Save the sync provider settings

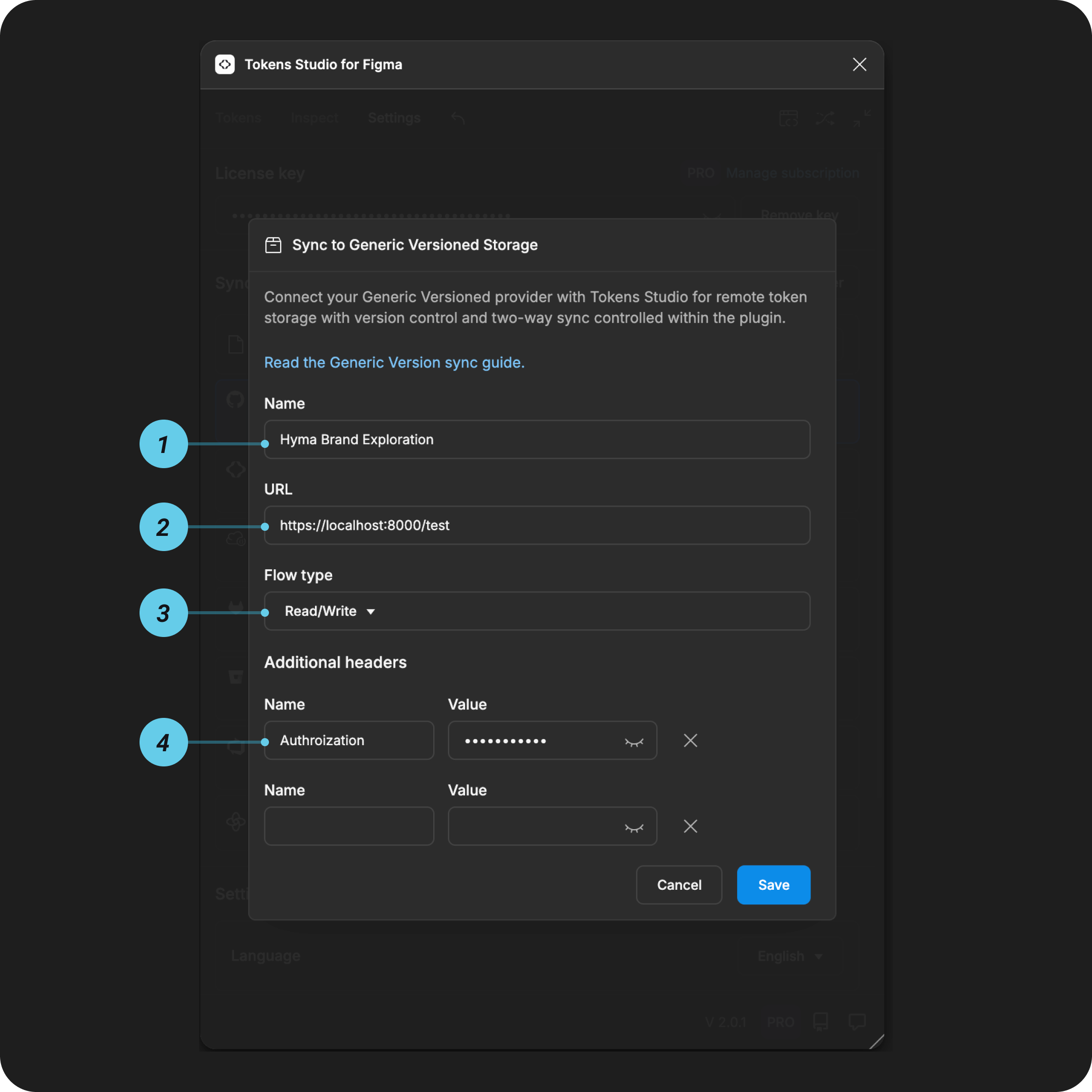pyautogui.click(x=773, y=885)
